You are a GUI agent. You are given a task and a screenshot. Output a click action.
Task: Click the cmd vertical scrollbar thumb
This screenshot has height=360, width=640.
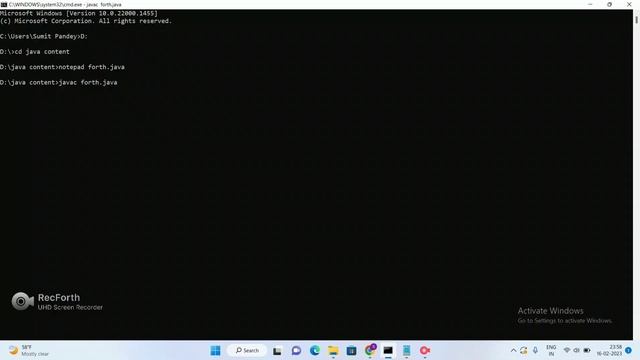coord(636,19)
